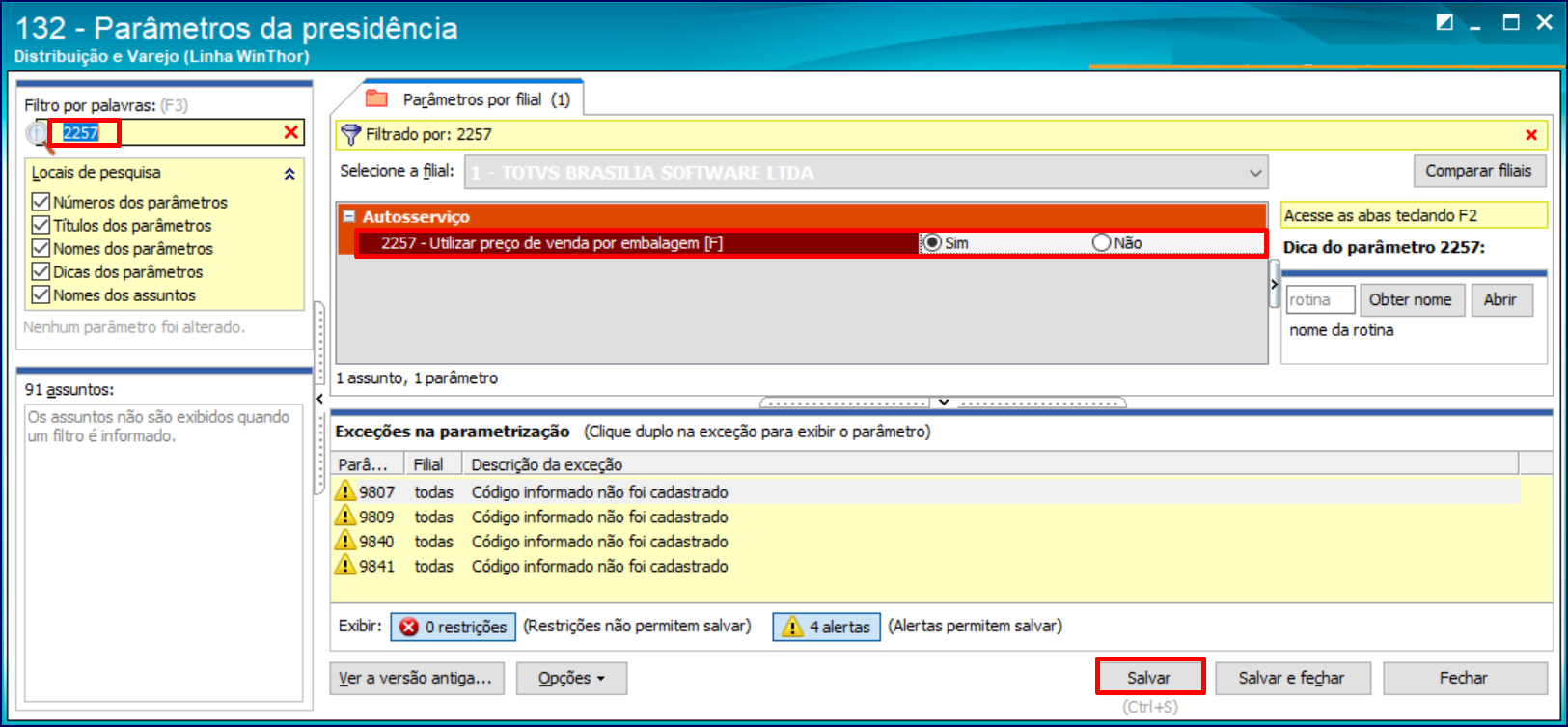Focus the Filtro por palavras field

tap(167, 132)
